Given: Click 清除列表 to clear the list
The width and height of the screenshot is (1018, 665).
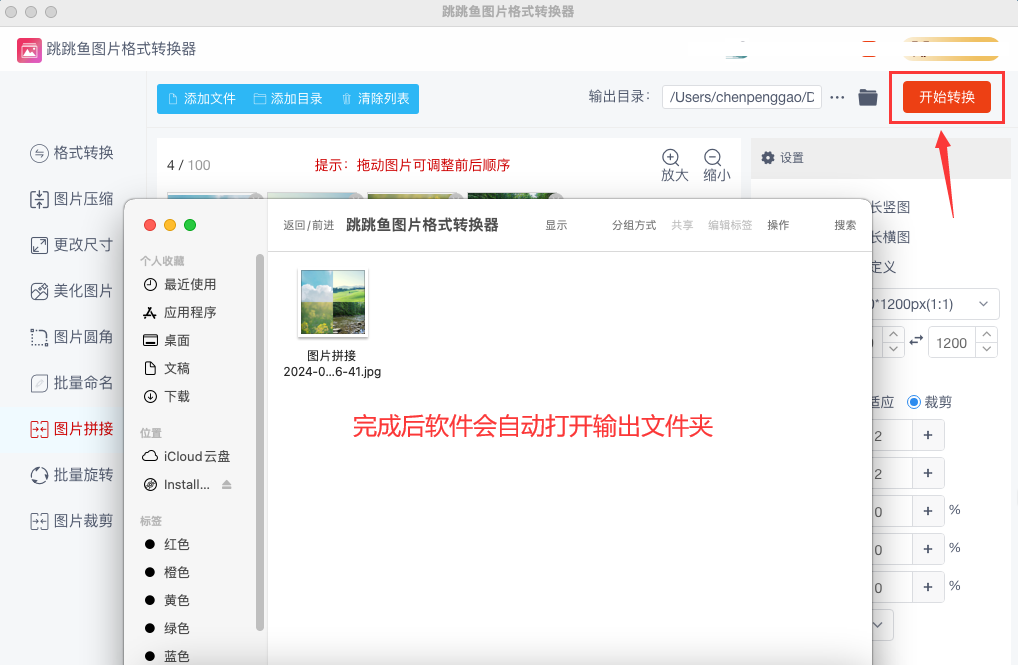Looking at the screenshot, I should (375, 99).
